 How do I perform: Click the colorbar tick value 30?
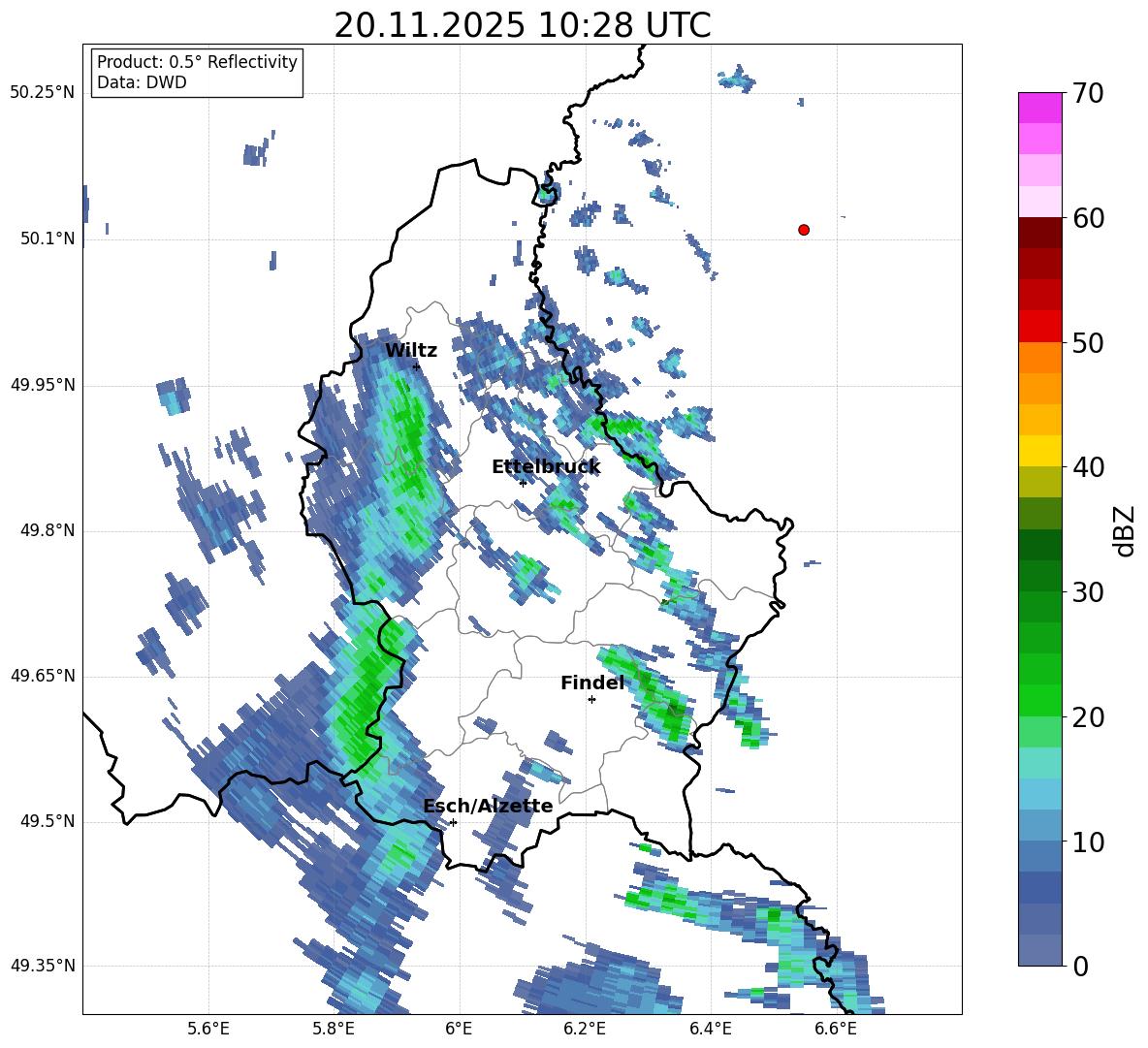coord(1088,592)
